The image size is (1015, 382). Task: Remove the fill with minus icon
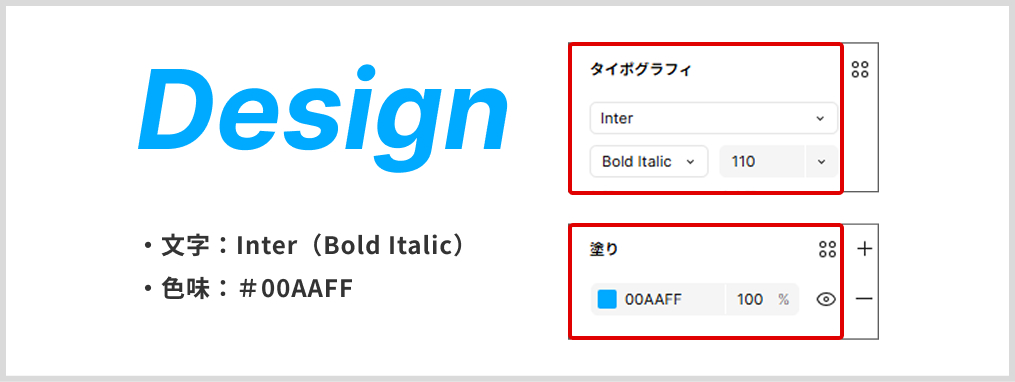(864, 298)
